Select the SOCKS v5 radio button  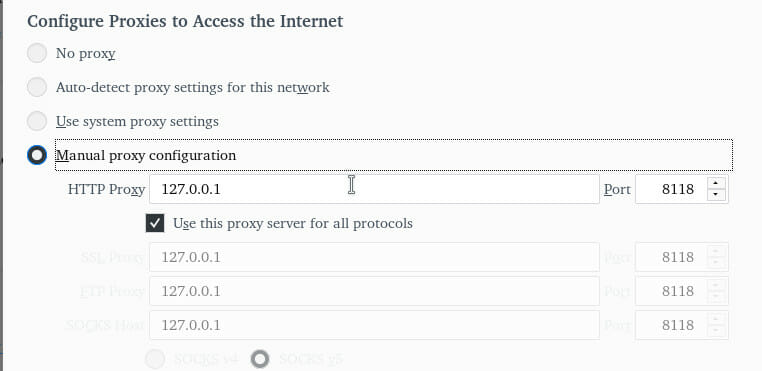click(x=260, y=359)
